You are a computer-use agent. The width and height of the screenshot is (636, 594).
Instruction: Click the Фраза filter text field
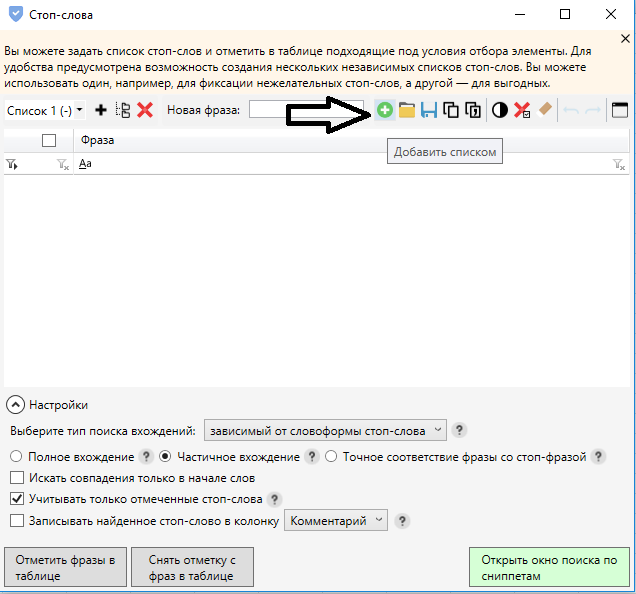coord(351,164)
